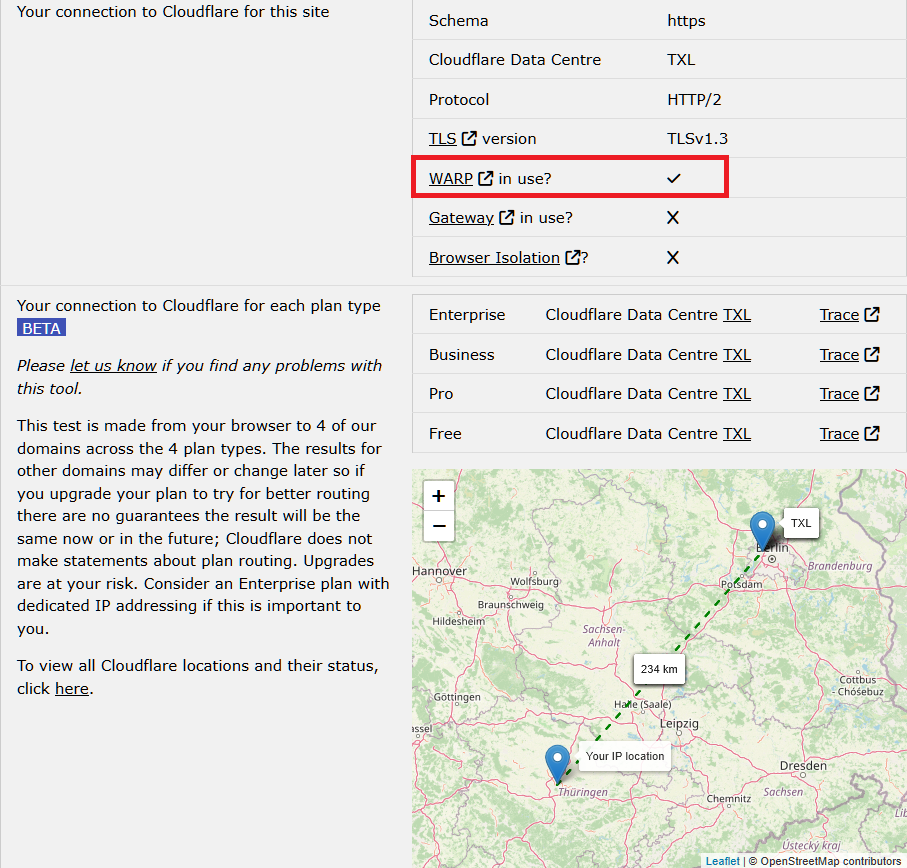
Task: Click the 'Schema' row label
Action: pos(458,21)
